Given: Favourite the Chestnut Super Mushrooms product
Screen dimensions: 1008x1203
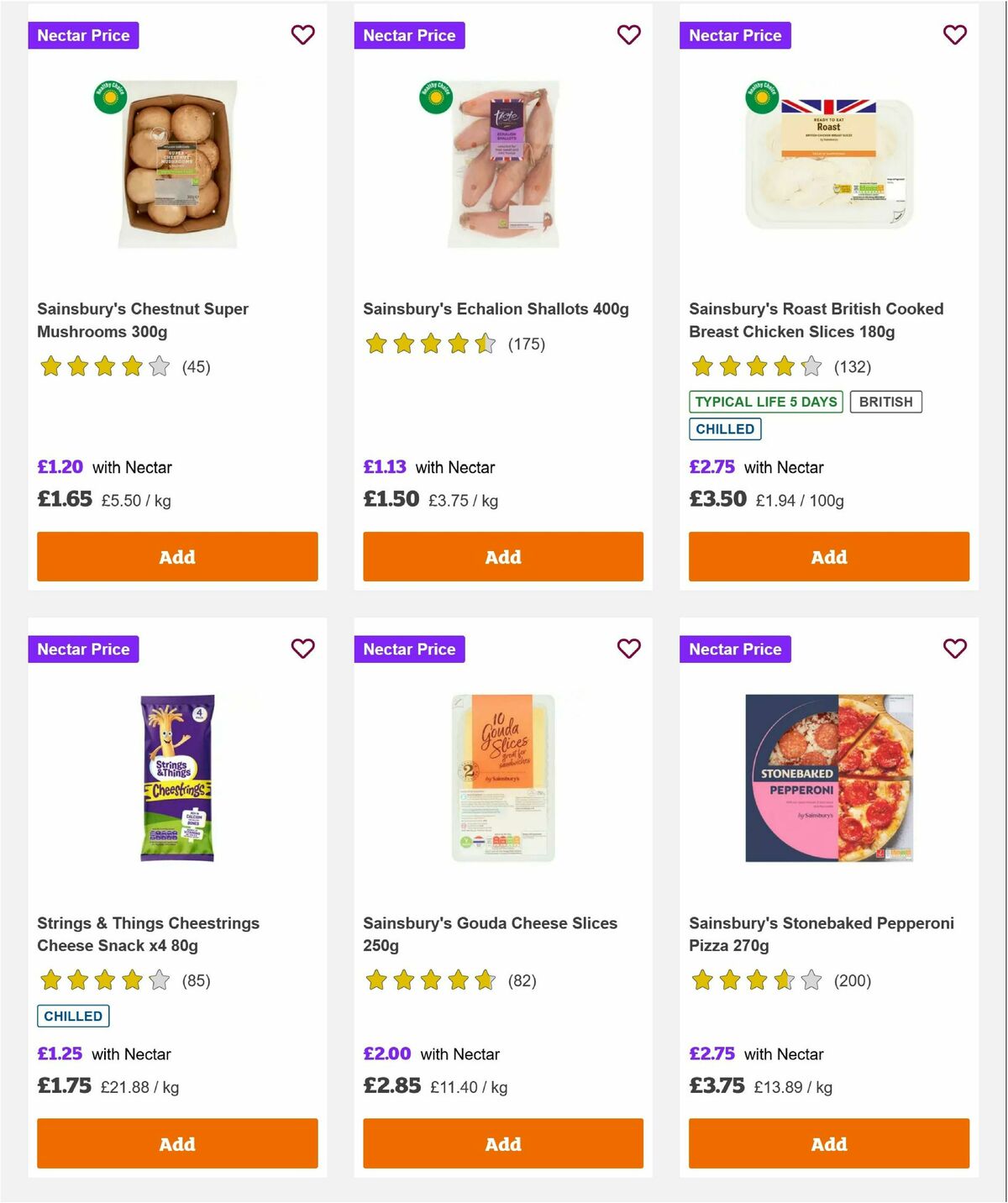Looking at the screenshot, I should (x=302, y=35).
